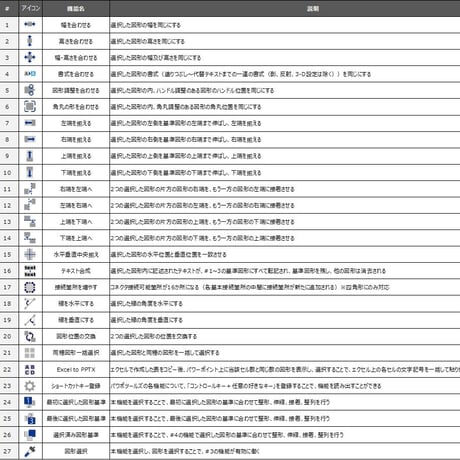
Task: Click the description 2つの選択した図形の位置を交換する
Action: coord(154,336)
